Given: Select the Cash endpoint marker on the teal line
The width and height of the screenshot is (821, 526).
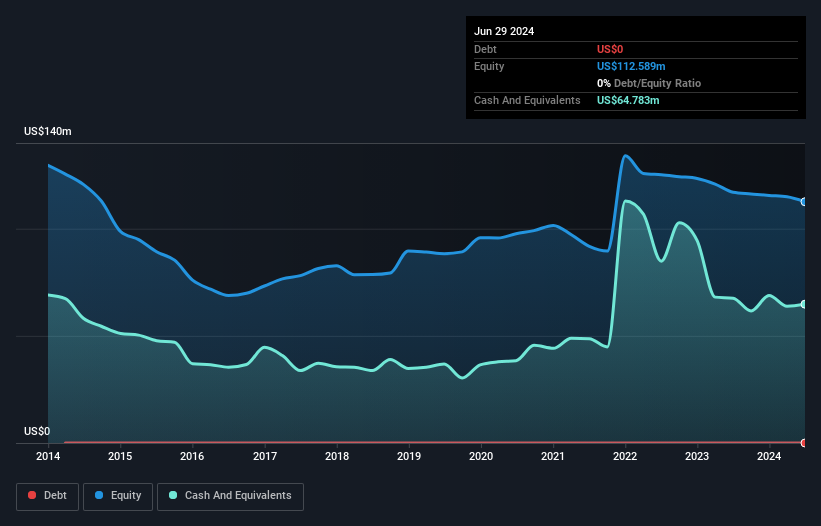Looking at the screenshot, I should [x=804, y=304].
